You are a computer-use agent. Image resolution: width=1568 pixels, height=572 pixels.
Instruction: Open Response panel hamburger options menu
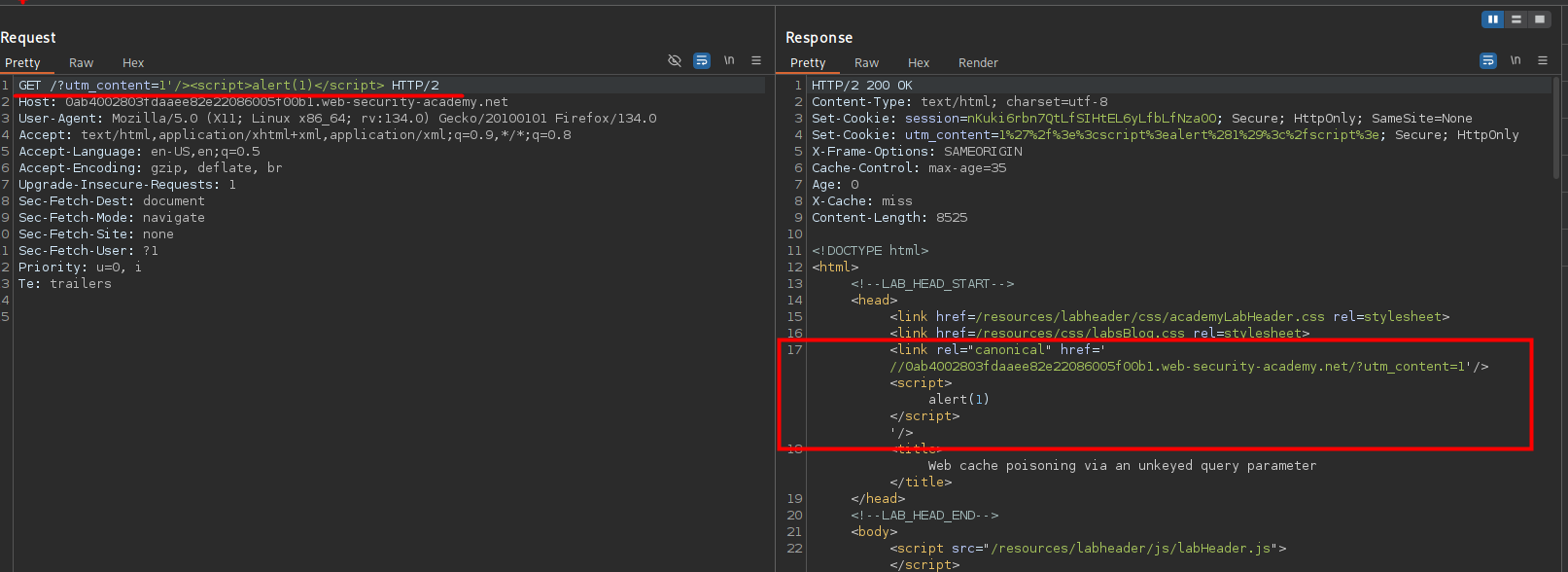tap(1543, 60)
